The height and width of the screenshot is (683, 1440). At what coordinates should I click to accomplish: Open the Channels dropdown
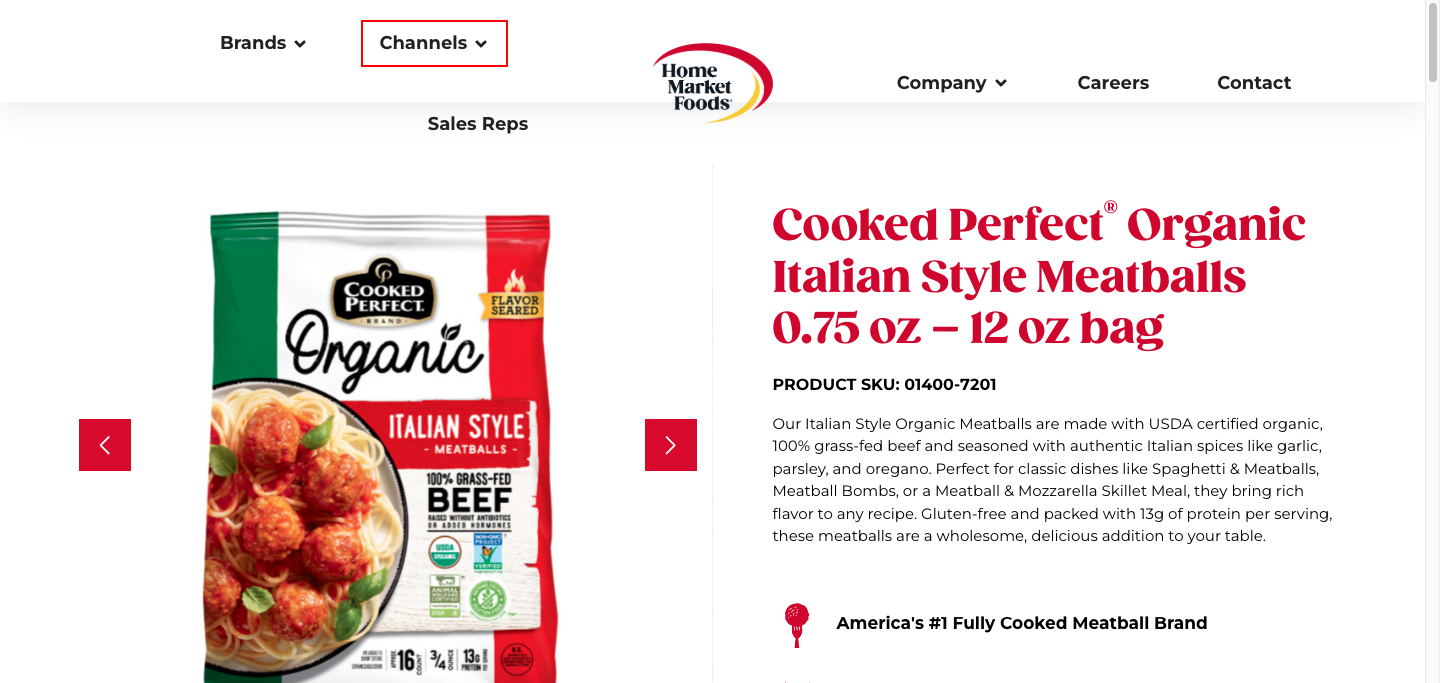pos(434,43)
